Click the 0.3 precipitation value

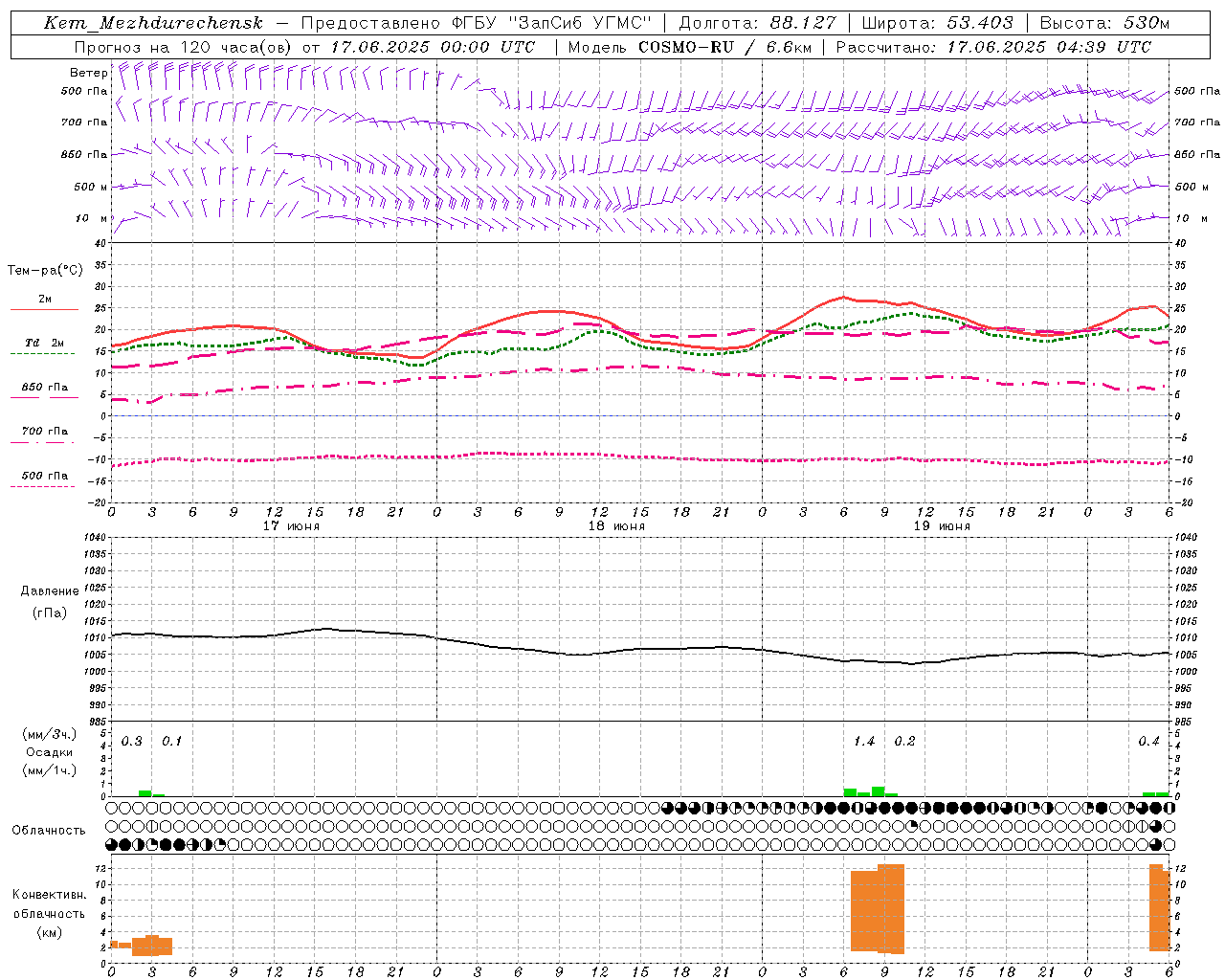(132, 742)
